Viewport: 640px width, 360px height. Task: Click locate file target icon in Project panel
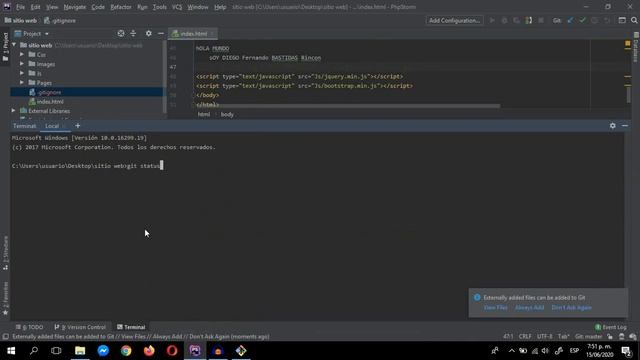pyautogui.click(x=121, y=33)
